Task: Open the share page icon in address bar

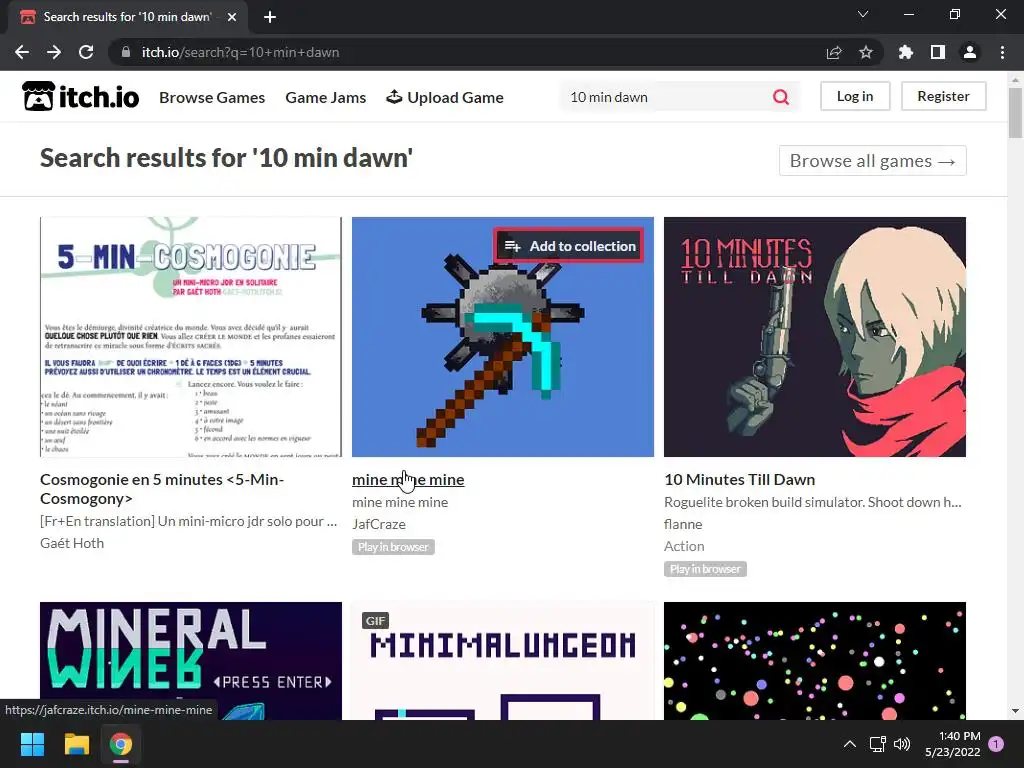Action: 834,52
